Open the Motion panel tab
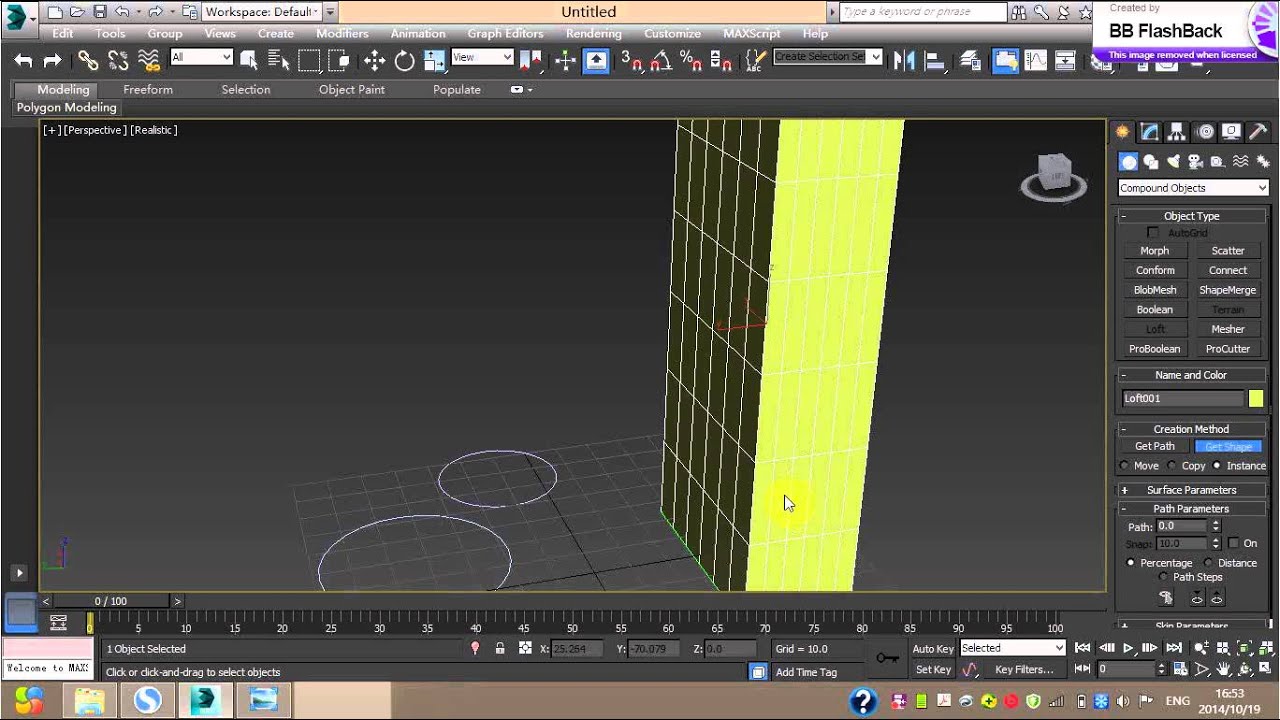 (1205, 132)
